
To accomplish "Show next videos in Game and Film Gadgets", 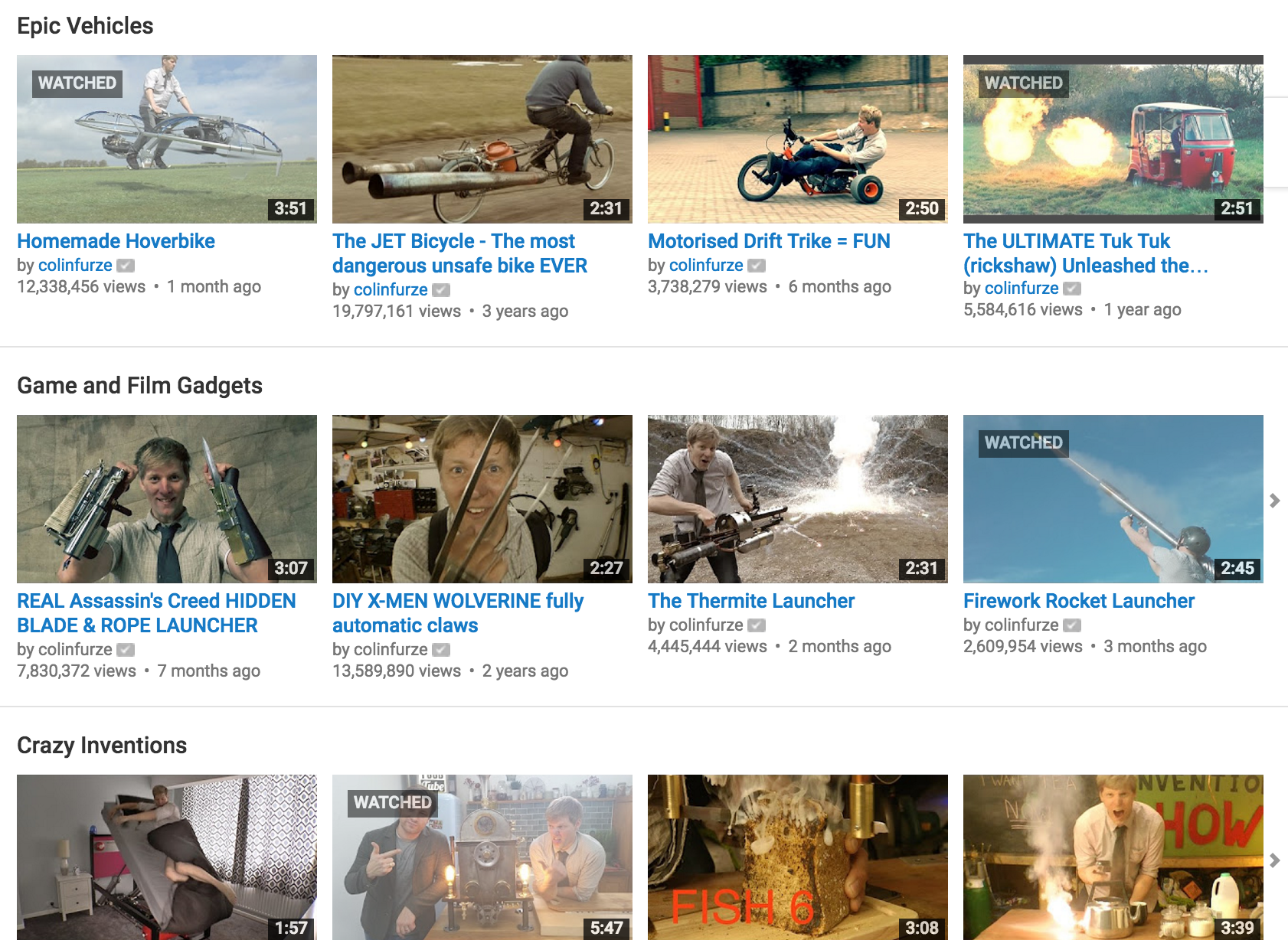I will 1275,501.
